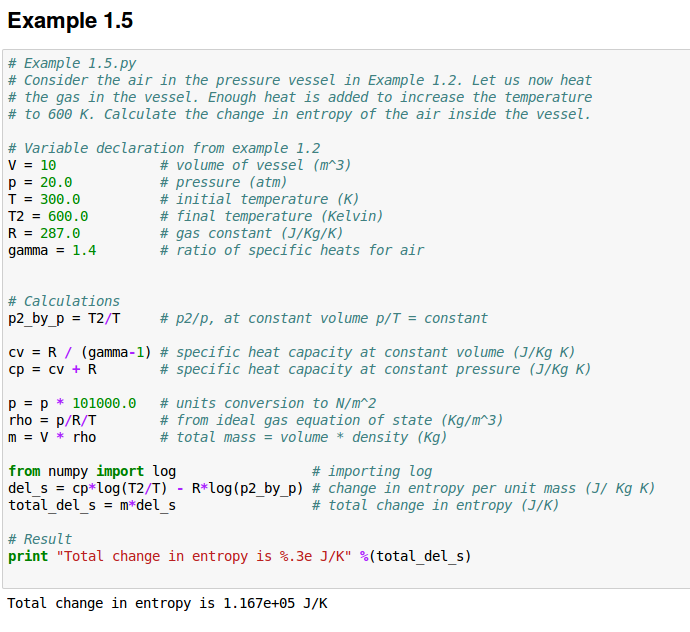This screenshot has height=632, width=690.
Task: Click the "from numpy import log" statement
Action: [x=92, y=471]
